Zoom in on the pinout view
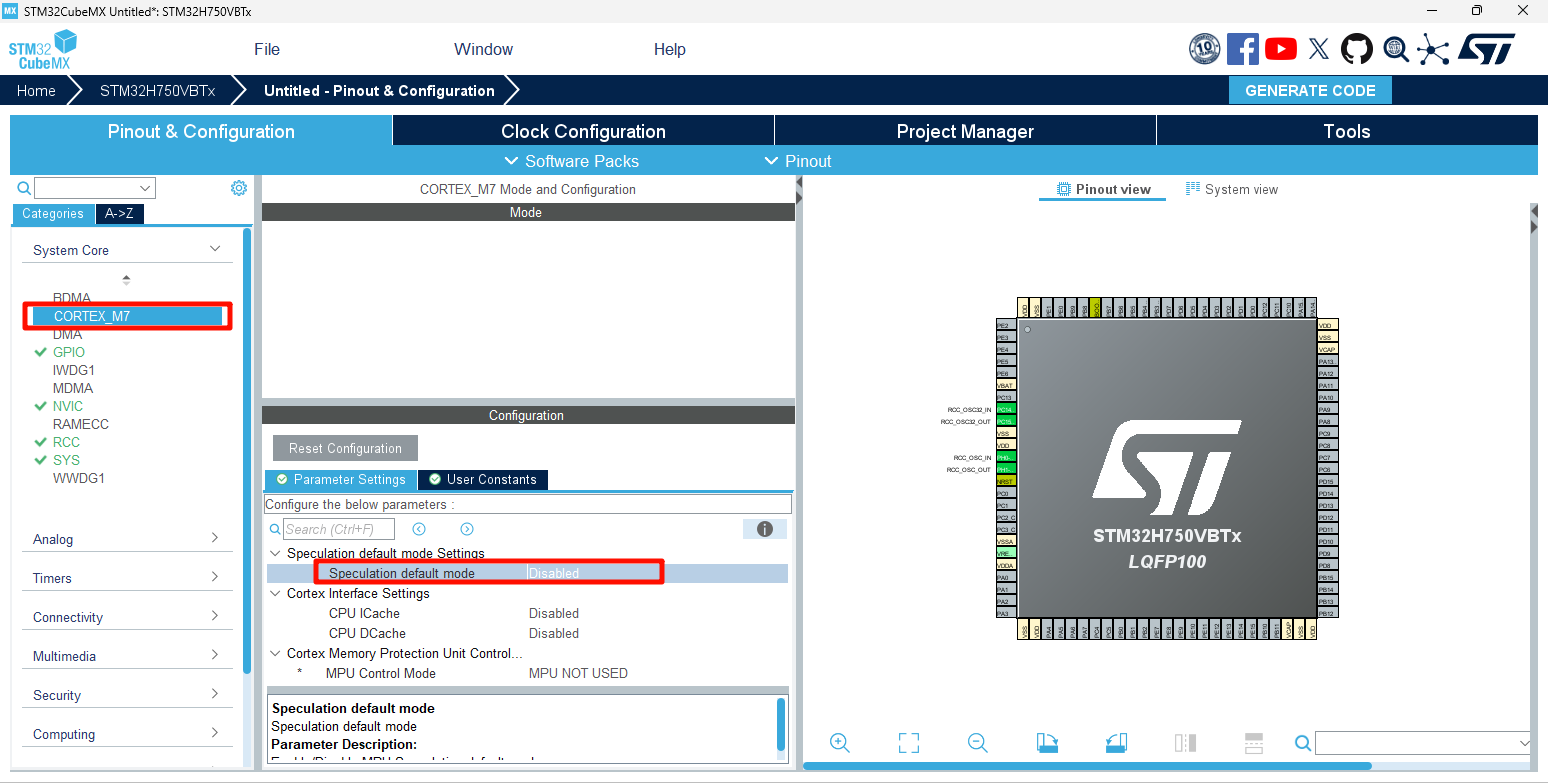Image resolution: width=1548 pixels, height=783 pixels. coord(840,743)
